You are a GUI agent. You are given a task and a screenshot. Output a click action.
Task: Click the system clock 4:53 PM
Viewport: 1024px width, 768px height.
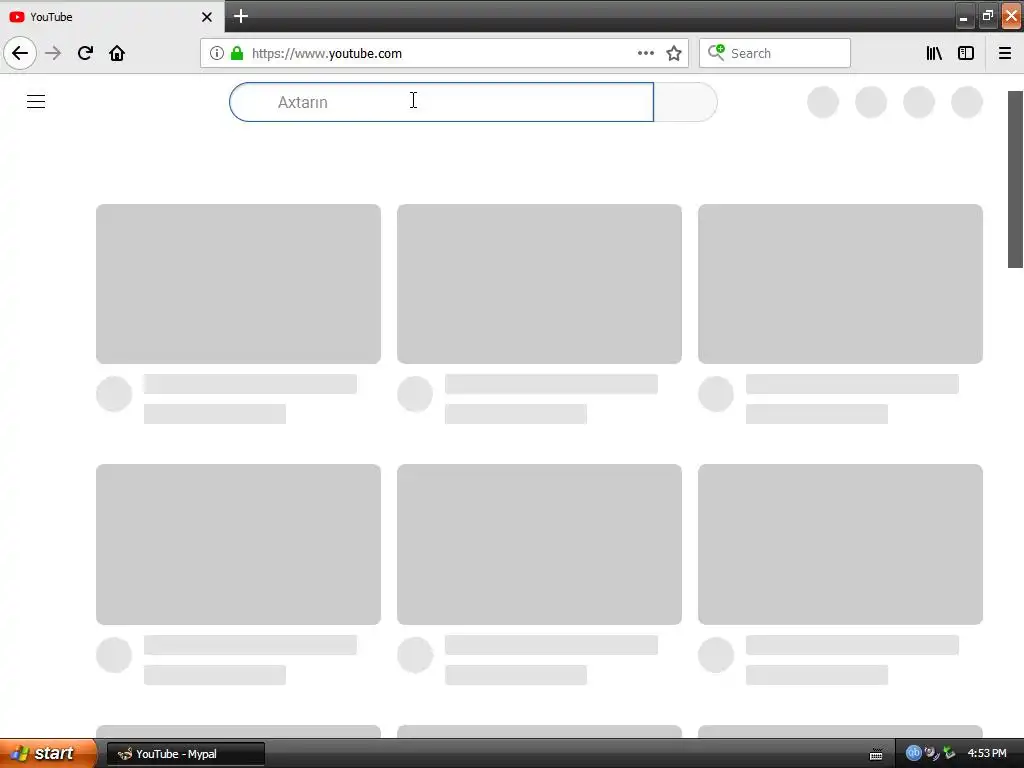coord(987,753)
